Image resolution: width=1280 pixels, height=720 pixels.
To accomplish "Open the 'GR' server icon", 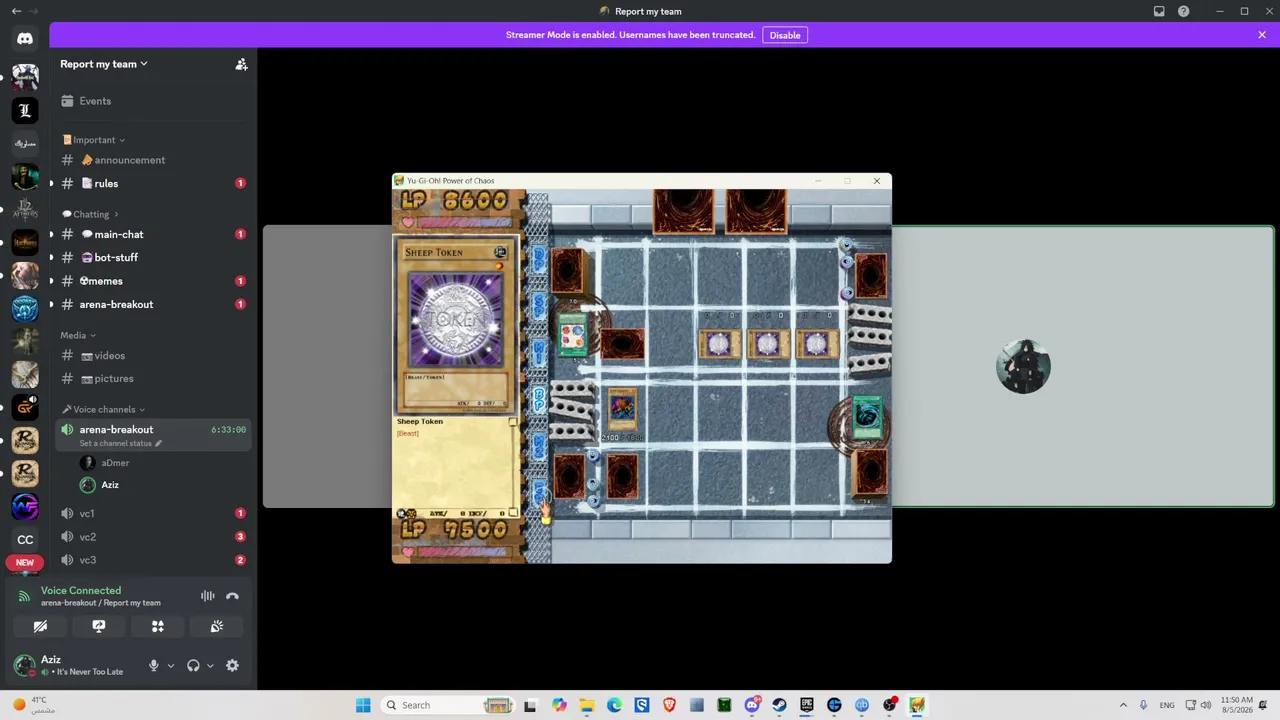I will pyautogui.click(x=25, y=407).
